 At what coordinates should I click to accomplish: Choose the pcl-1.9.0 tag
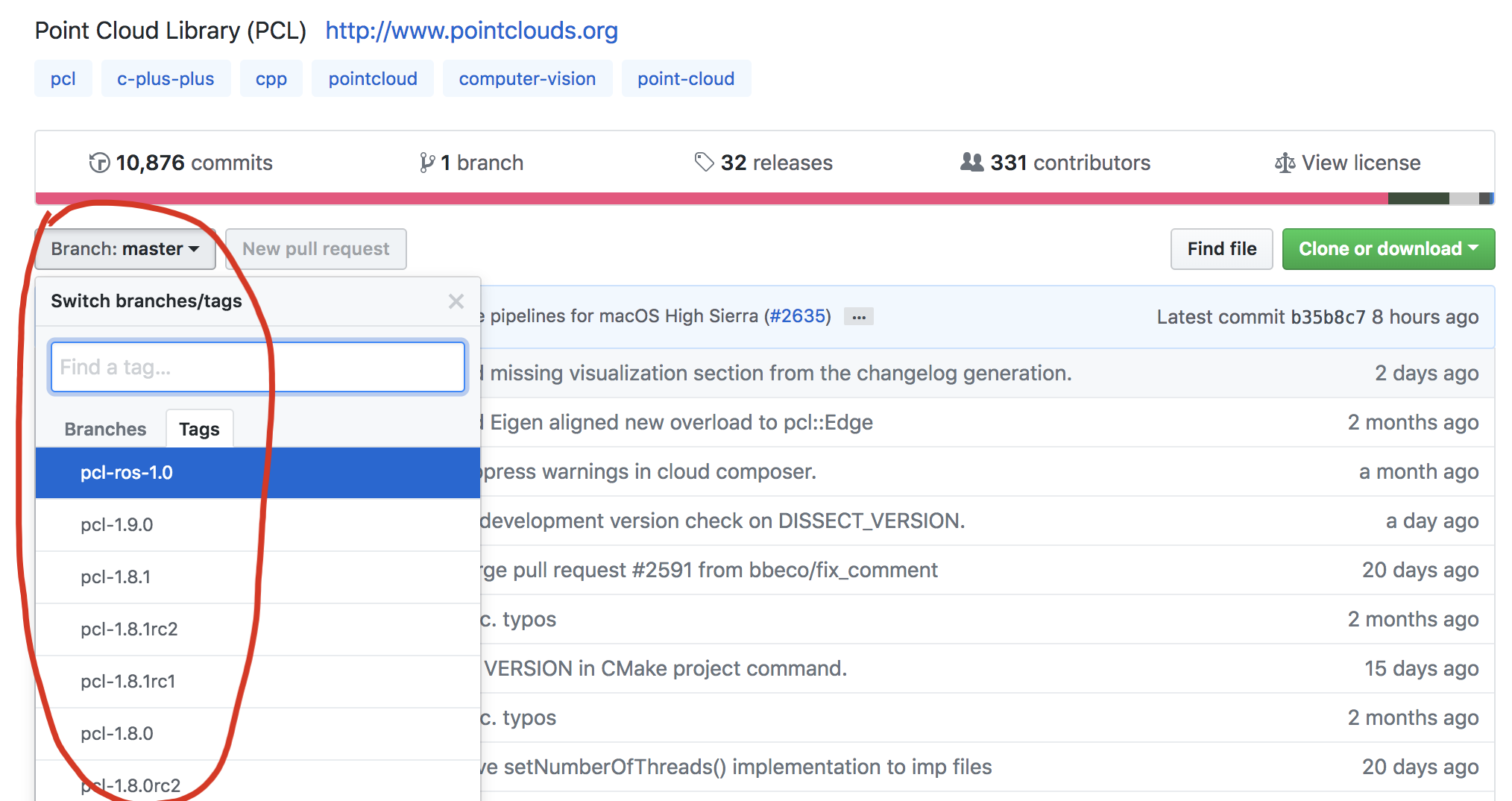(x=117, y=525)
